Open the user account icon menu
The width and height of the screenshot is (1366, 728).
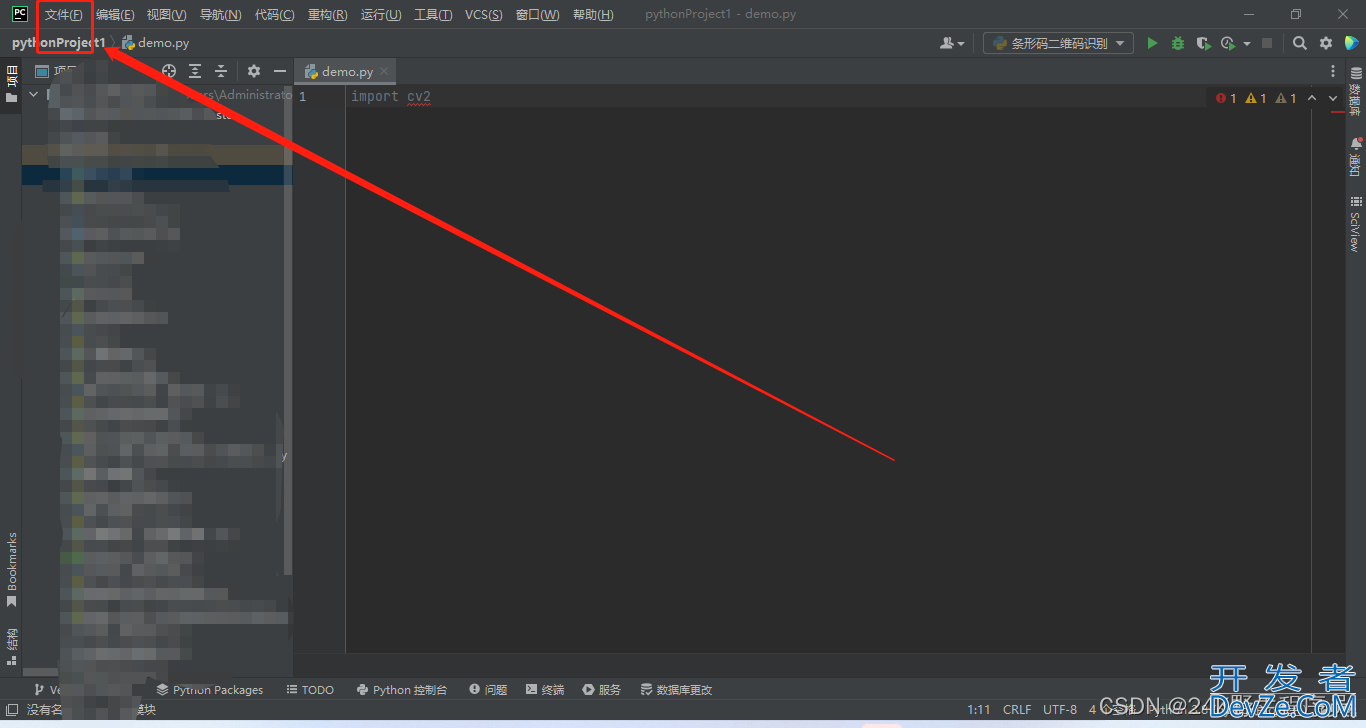coord(952,43)
